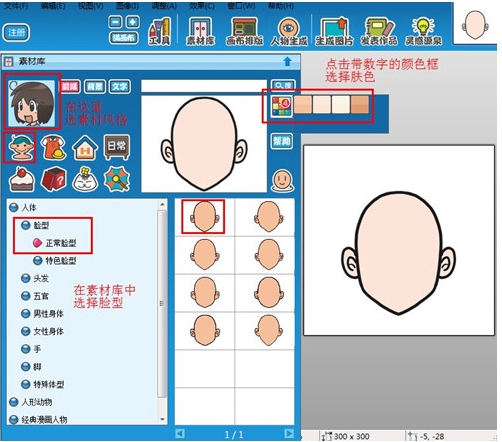This screenshot has width=502, height=442.
Task: Click the head preview thumbnail at top right
Action: click(475, 24)
